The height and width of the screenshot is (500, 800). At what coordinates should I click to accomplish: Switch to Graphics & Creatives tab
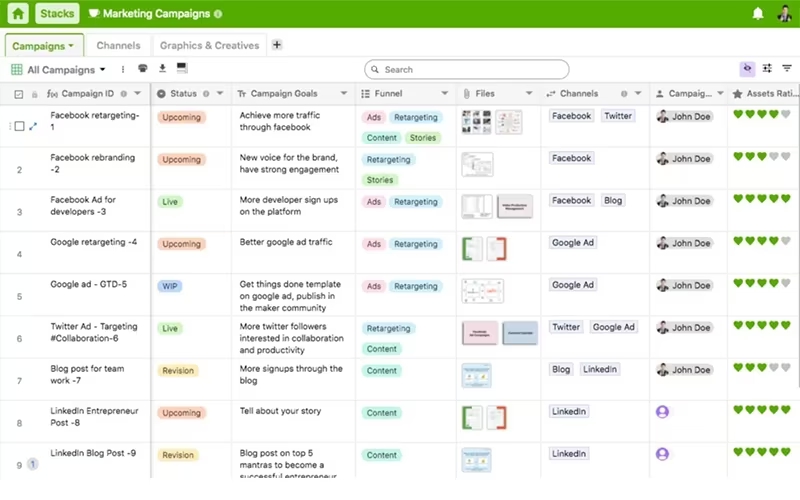[209, 45]
